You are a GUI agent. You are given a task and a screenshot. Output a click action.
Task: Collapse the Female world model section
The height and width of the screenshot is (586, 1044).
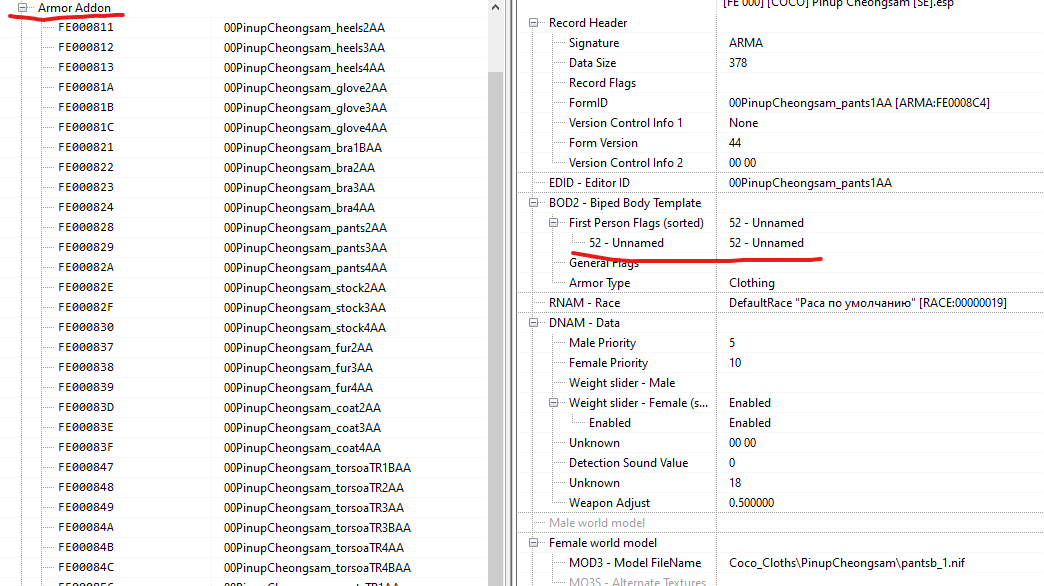coord(533,543)
